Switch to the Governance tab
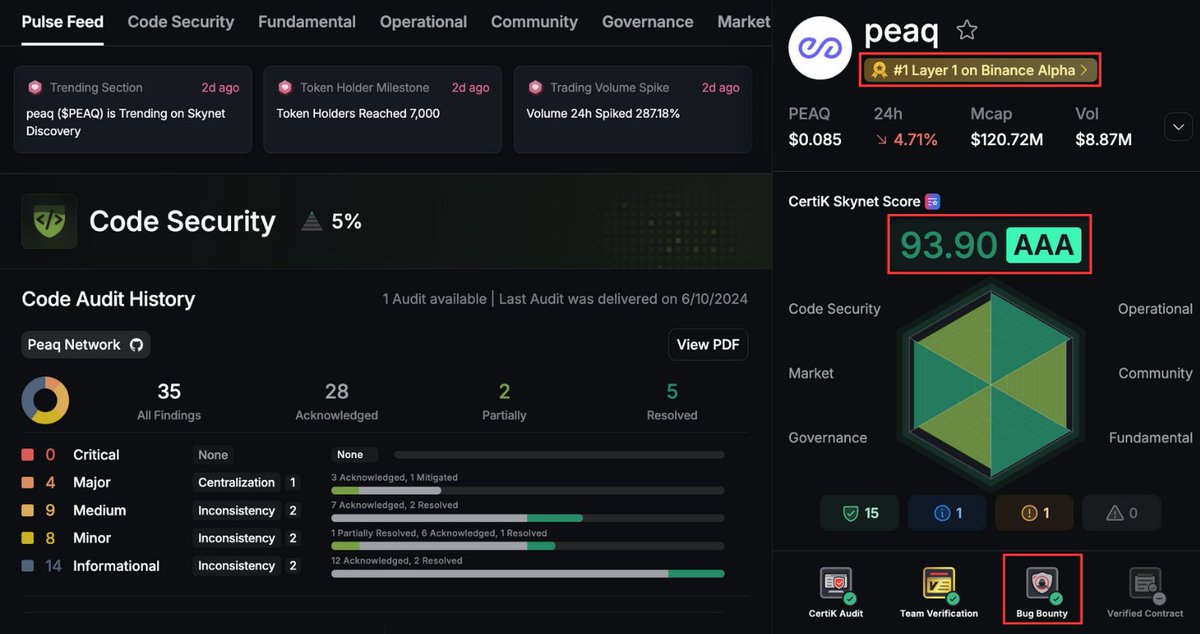1200x634 pixels. click(x=647, y=21)
